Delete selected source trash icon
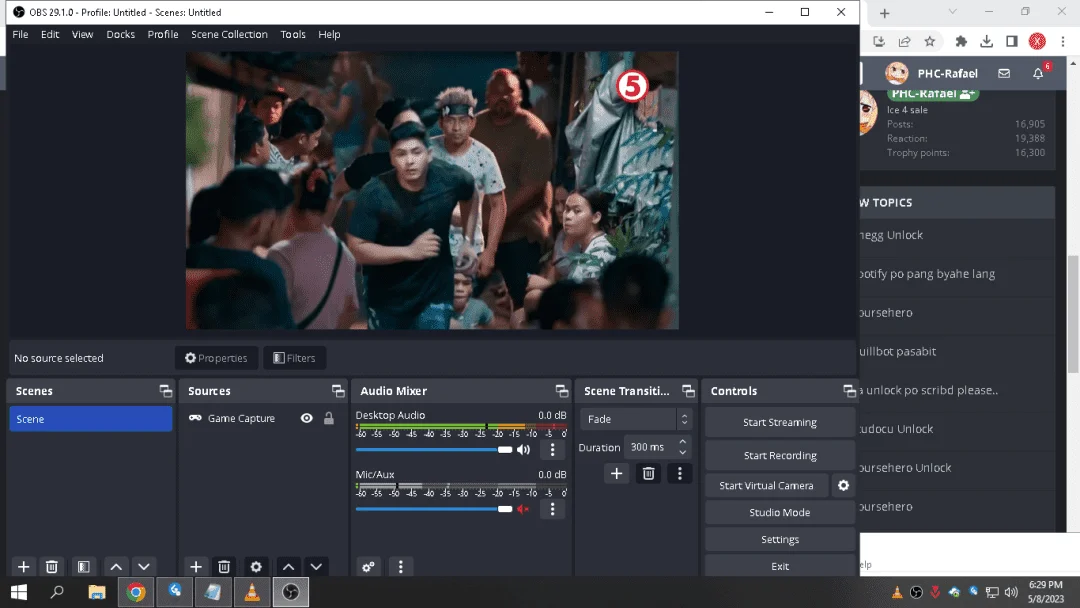This screenshot has width=1080, height=608. point(224,567)
